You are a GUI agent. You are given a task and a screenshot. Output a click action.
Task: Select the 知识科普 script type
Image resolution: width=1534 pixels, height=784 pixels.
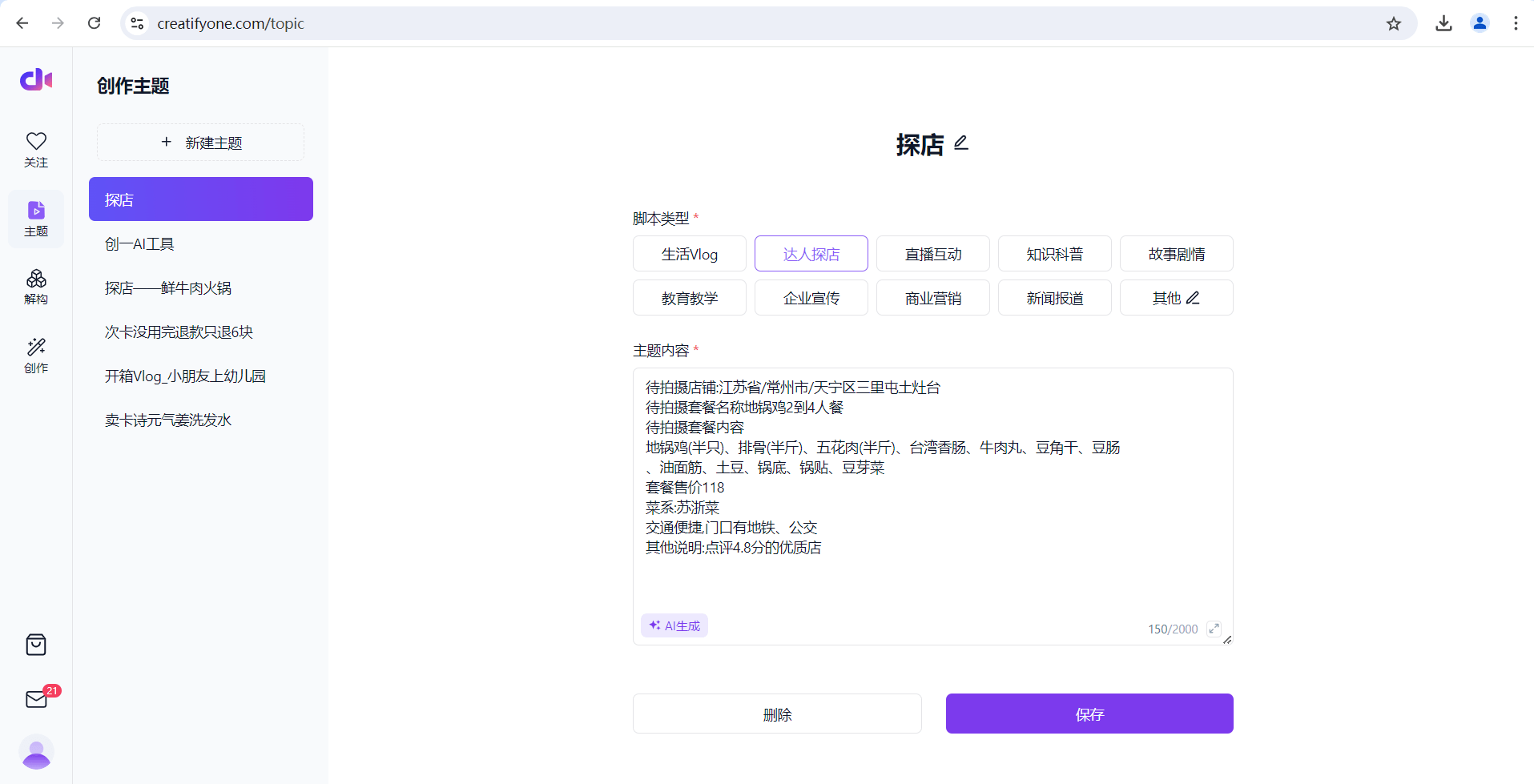pos(1054,253)
